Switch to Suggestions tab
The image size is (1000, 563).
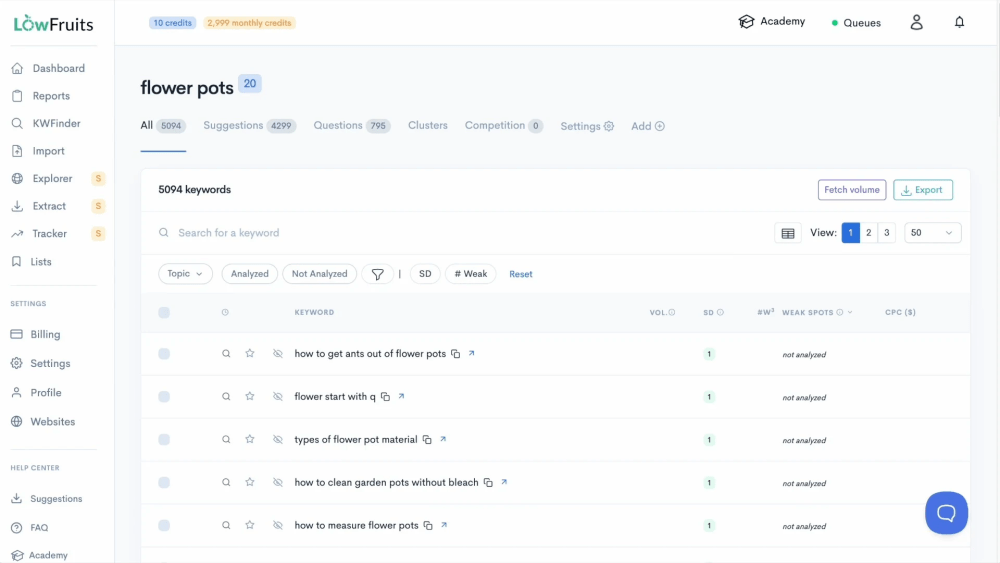click(x=249, y=126)
